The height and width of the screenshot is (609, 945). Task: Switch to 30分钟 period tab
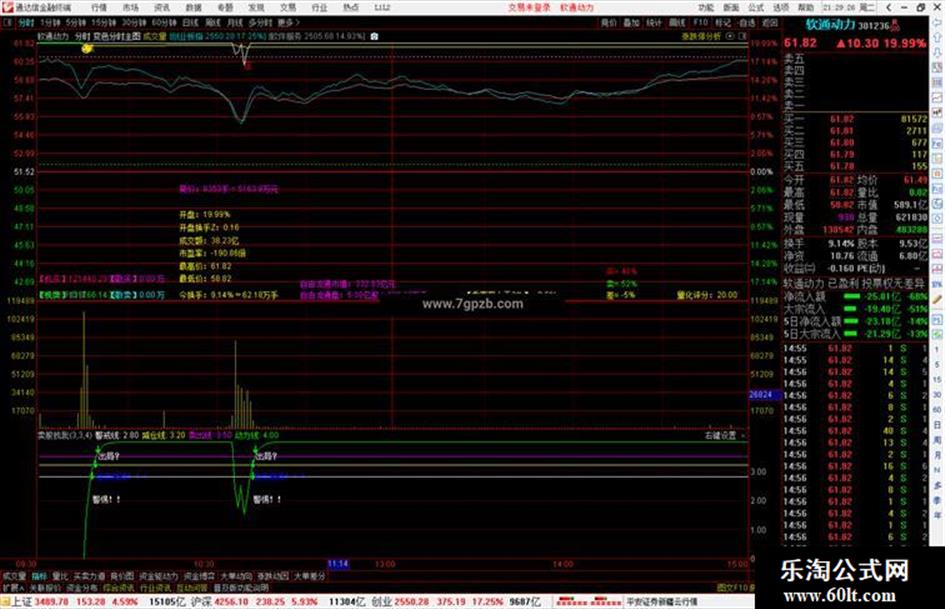coord(134,22)
